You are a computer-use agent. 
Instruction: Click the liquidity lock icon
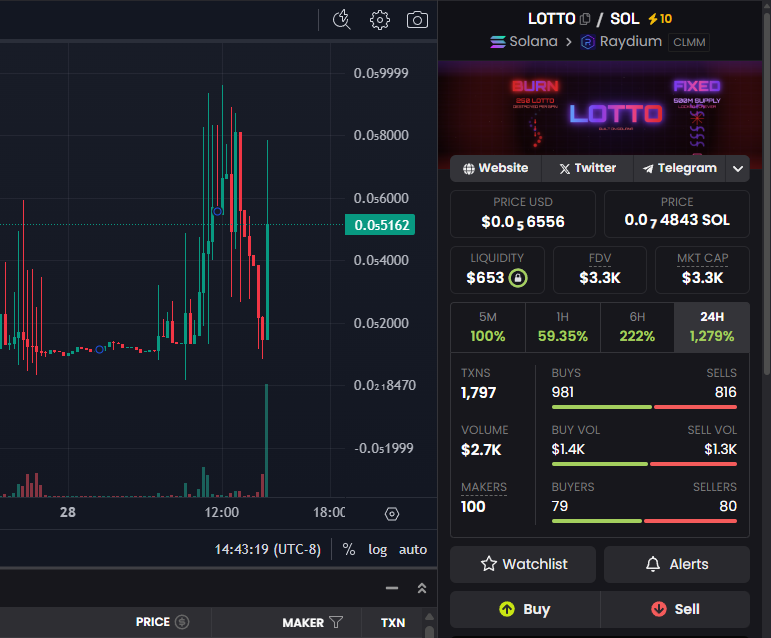(518, 278)
